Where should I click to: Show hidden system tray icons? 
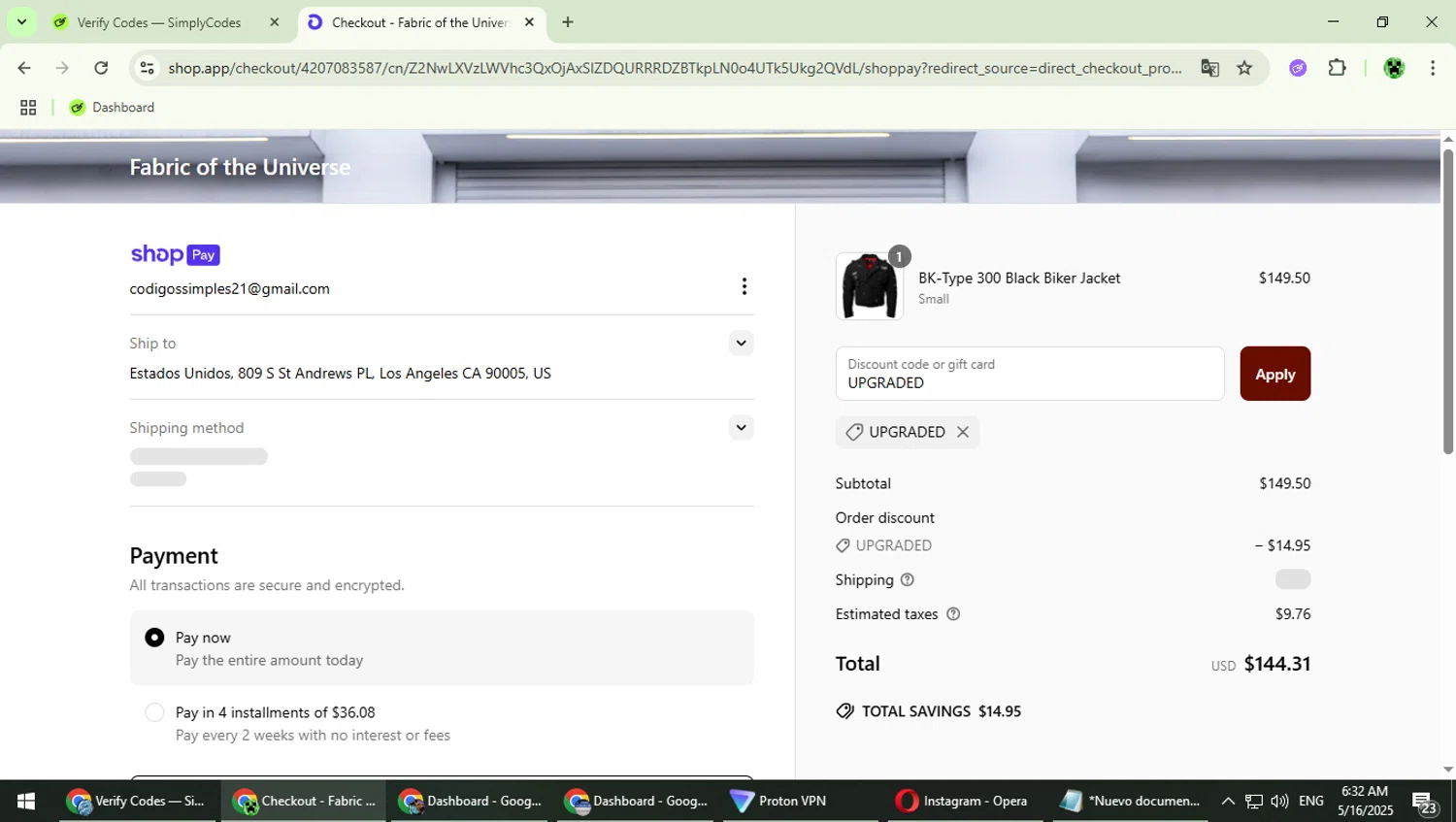(x=1228, y=801)
